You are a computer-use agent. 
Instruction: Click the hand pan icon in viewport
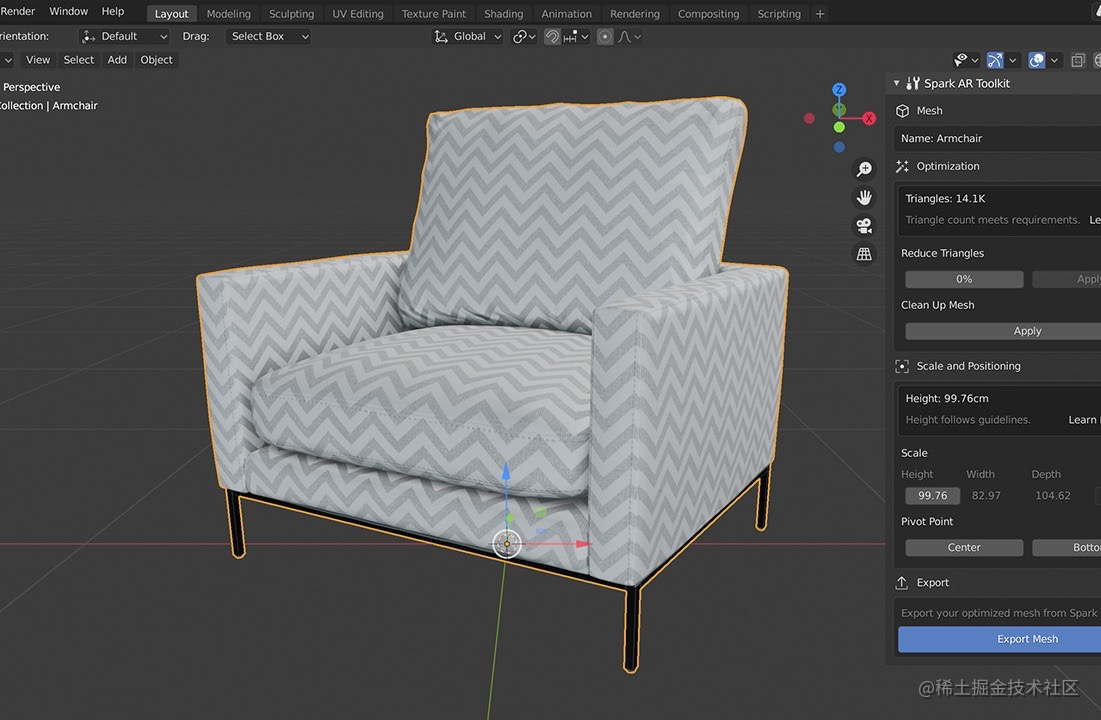point(863,197)
